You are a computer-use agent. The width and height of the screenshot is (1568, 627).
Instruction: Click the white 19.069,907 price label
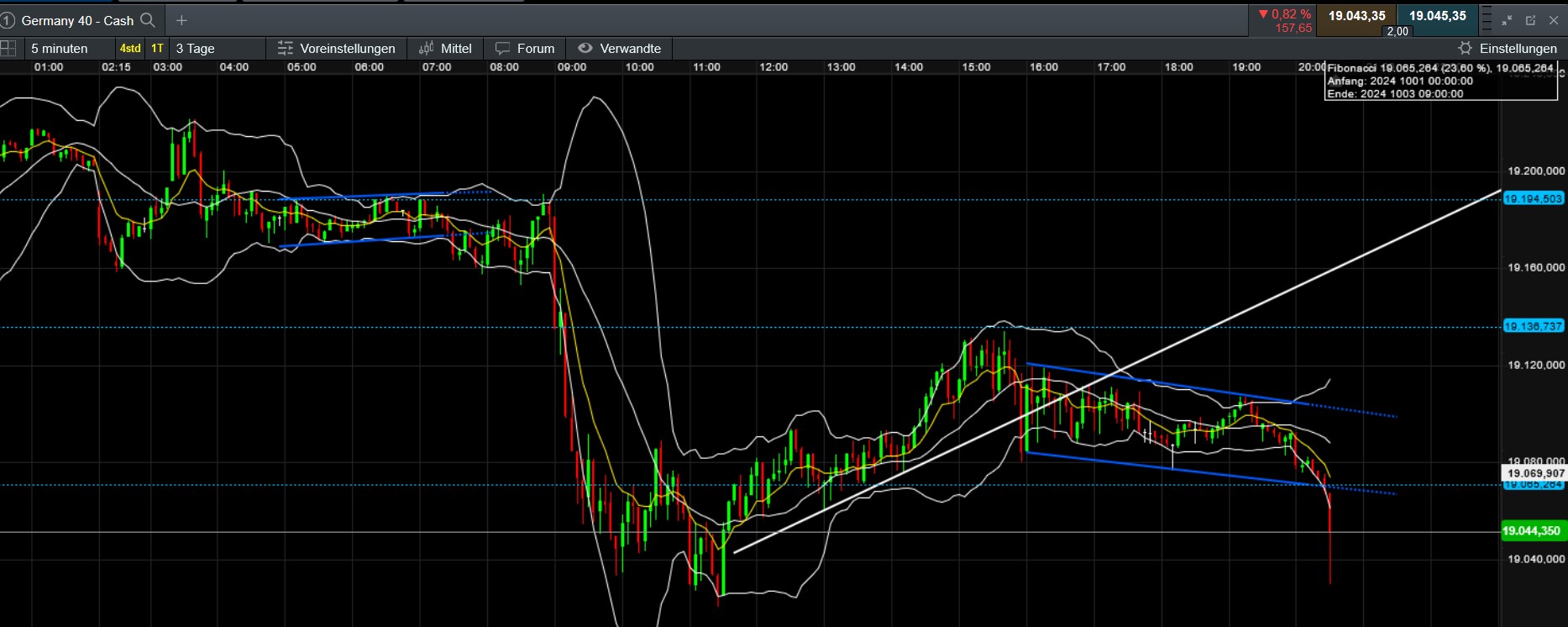click(x=1535, y=474)
